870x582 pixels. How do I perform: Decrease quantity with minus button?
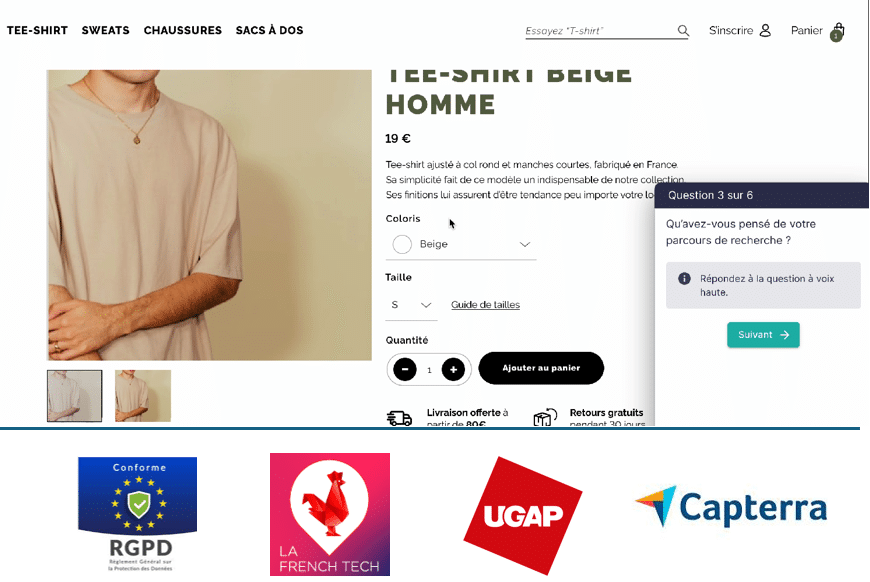(405, 369)
